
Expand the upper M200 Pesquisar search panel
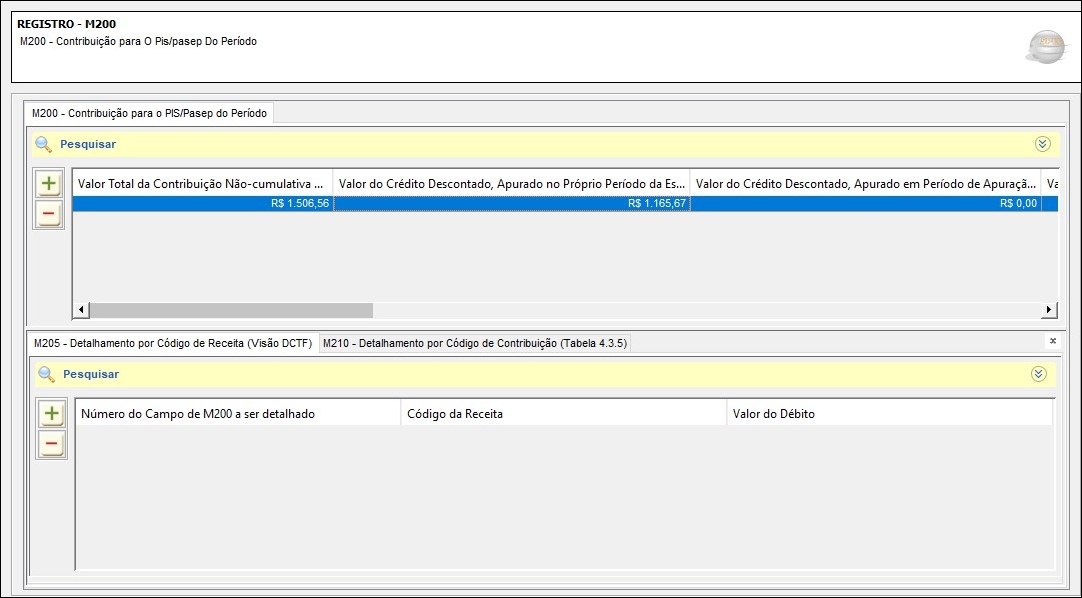coord(1043,144)
